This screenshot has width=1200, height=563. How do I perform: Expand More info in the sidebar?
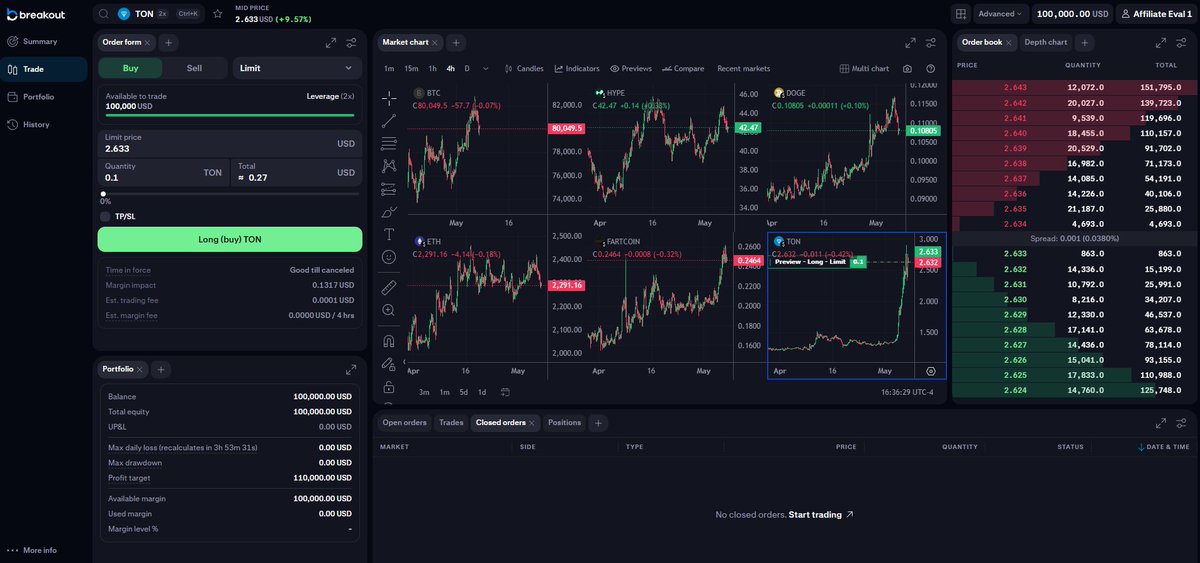click(32, 550)
